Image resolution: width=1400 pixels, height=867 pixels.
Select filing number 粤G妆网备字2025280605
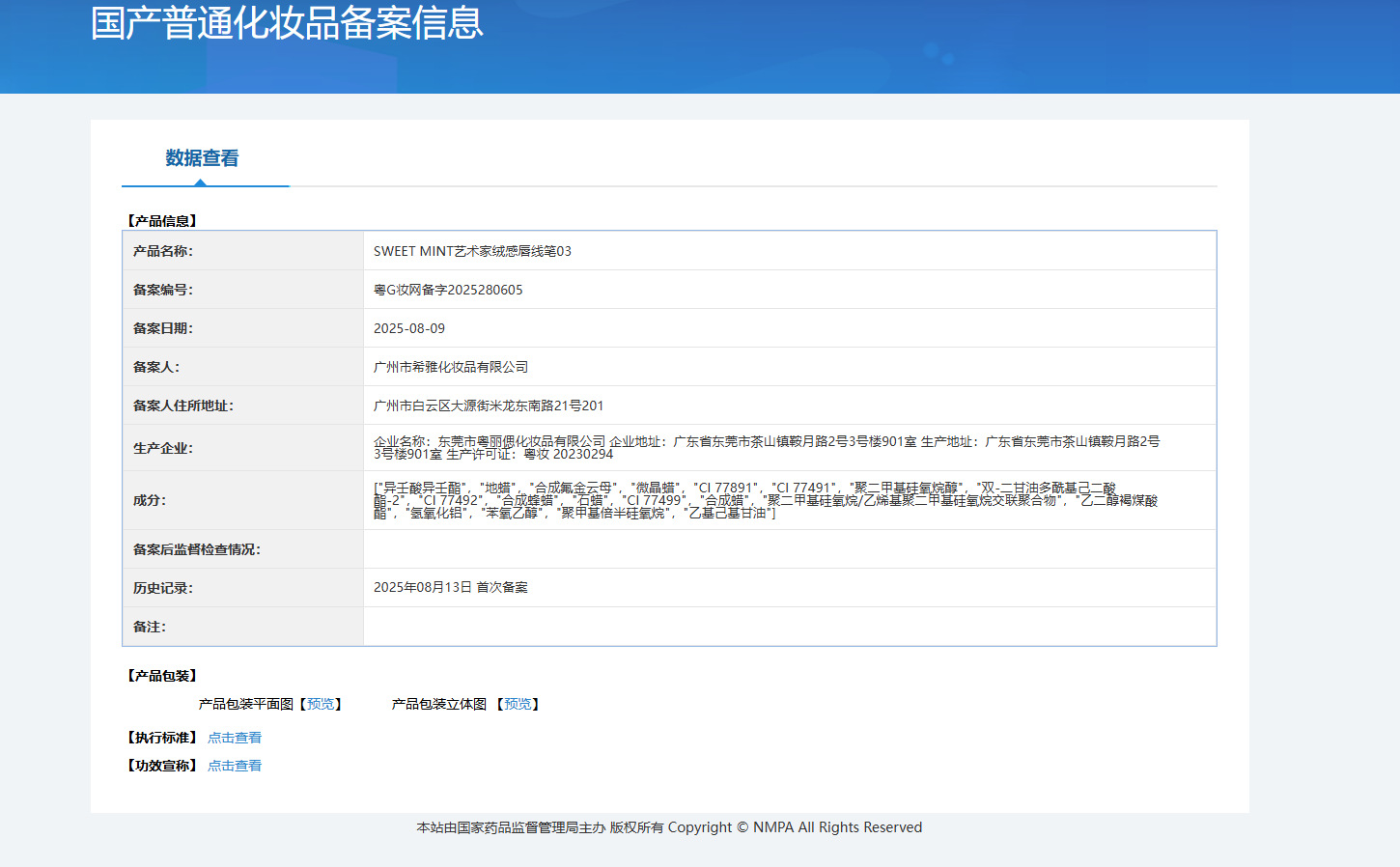448,290
